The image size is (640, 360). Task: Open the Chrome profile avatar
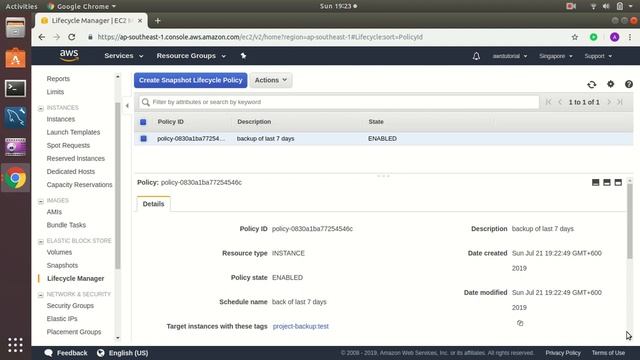click(614, 37)
